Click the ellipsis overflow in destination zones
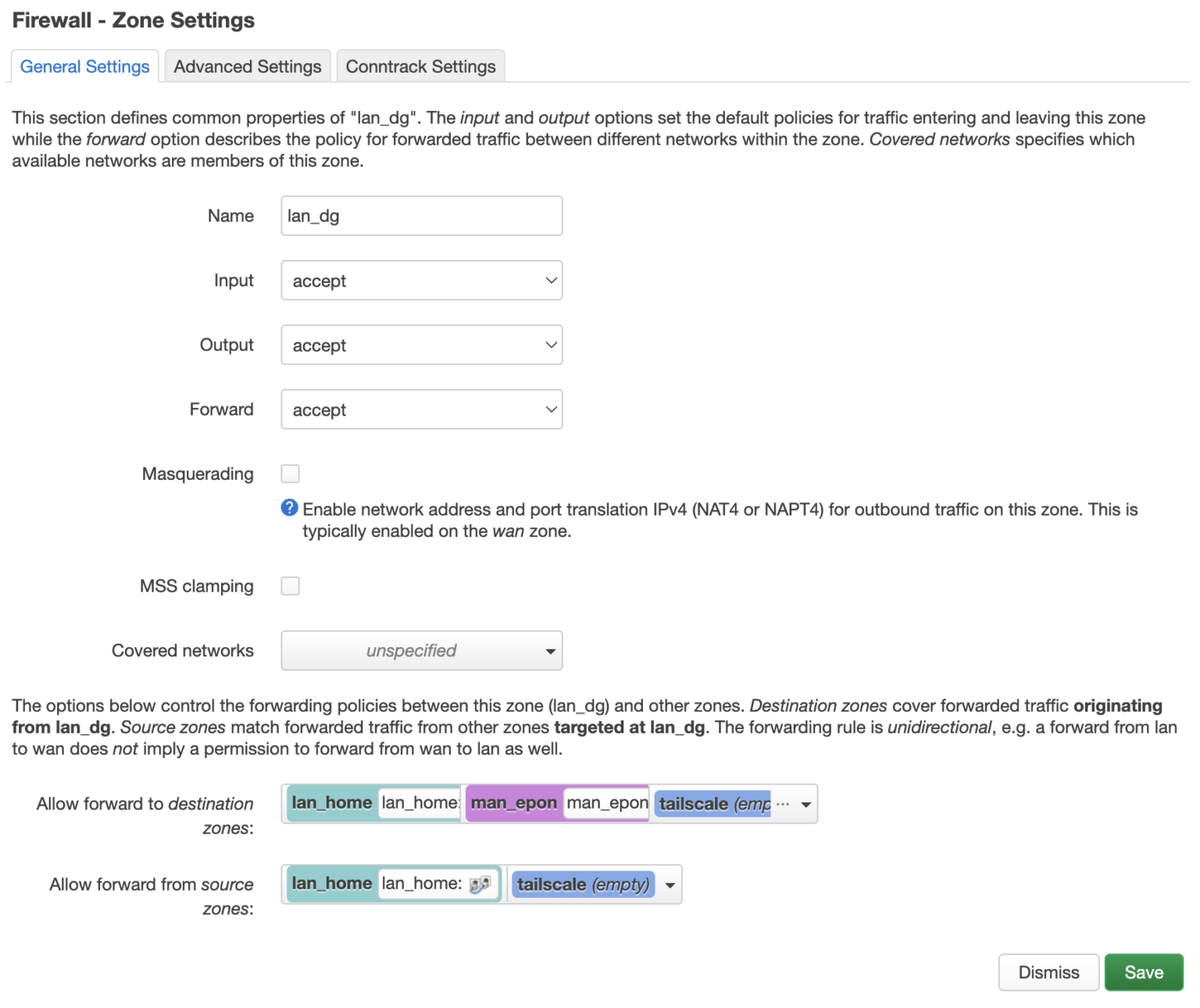Viewport: 1200px width, 1008px height. [783, 804]
